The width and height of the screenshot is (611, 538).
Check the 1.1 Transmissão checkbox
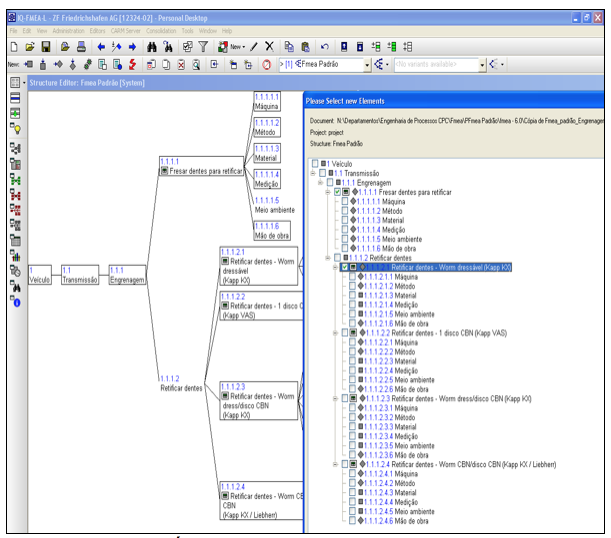[322, 173]
